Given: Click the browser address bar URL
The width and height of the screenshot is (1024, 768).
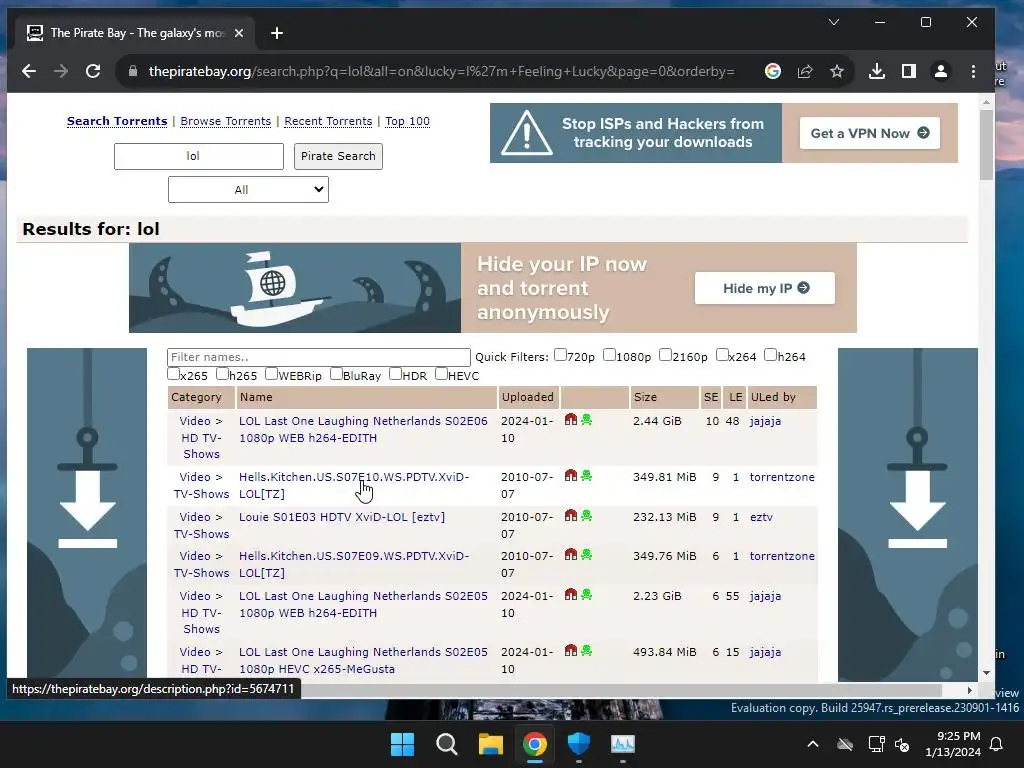Looking at the screenshot, I should (x=441, y=71).
